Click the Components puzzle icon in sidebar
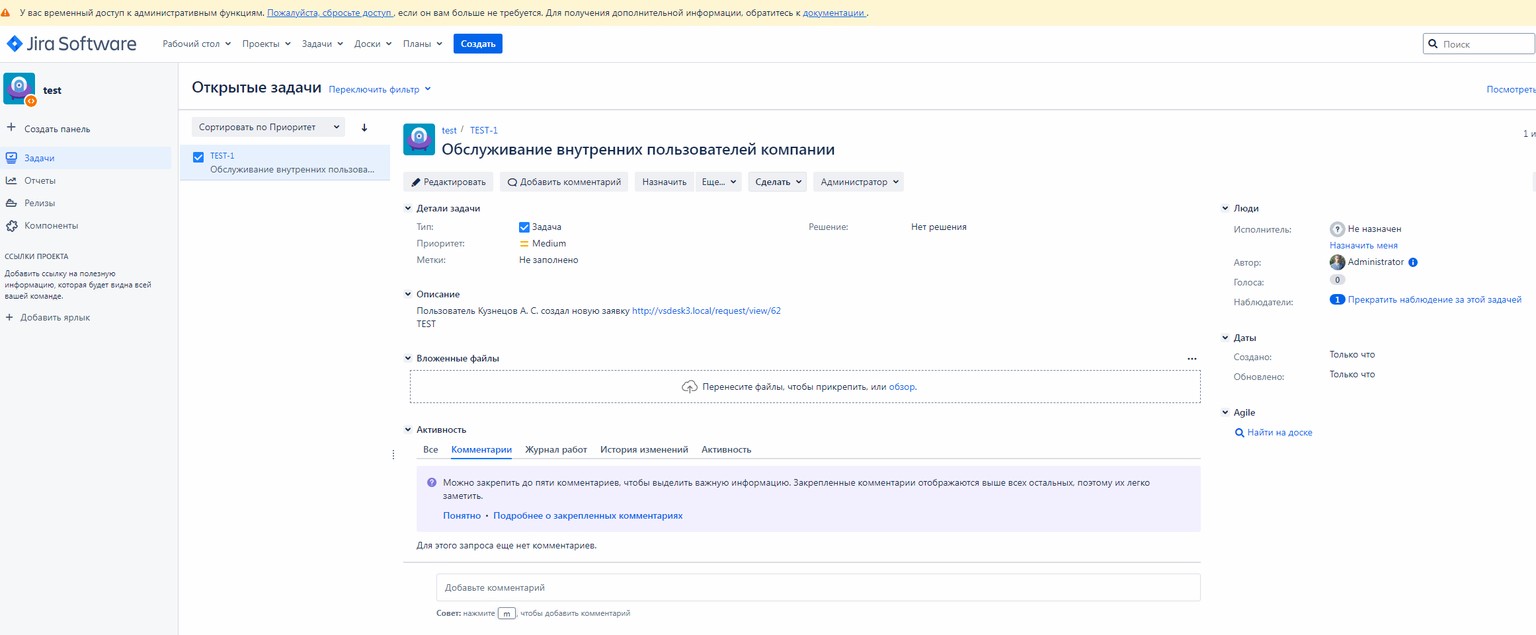Image resolution: width=1536 pixels, height=635 pixels. click(11, 226)
